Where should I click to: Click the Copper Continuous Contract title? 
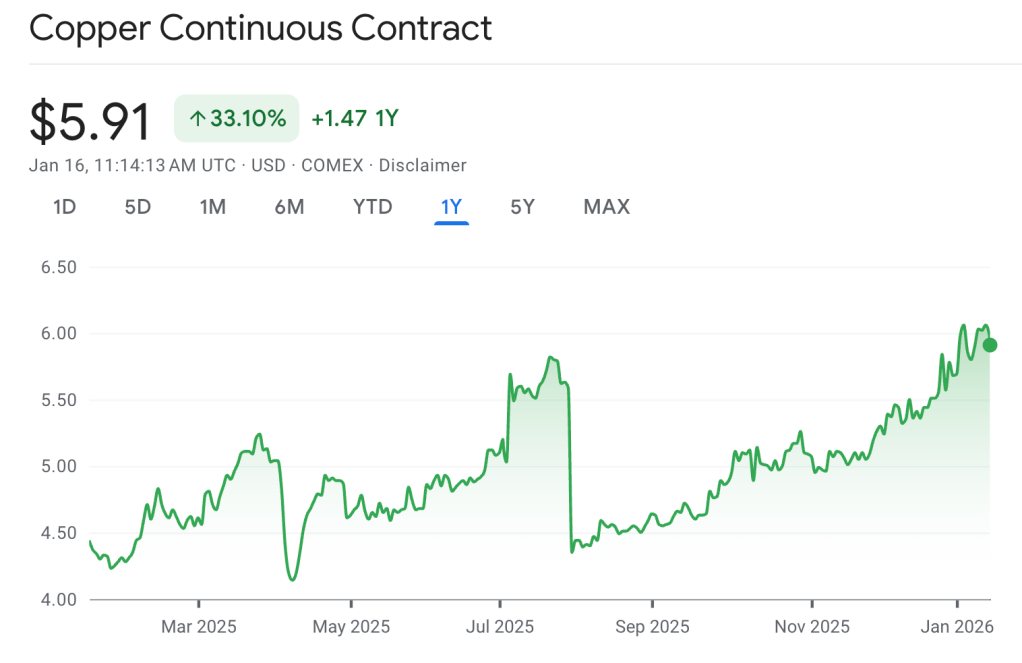260,28
